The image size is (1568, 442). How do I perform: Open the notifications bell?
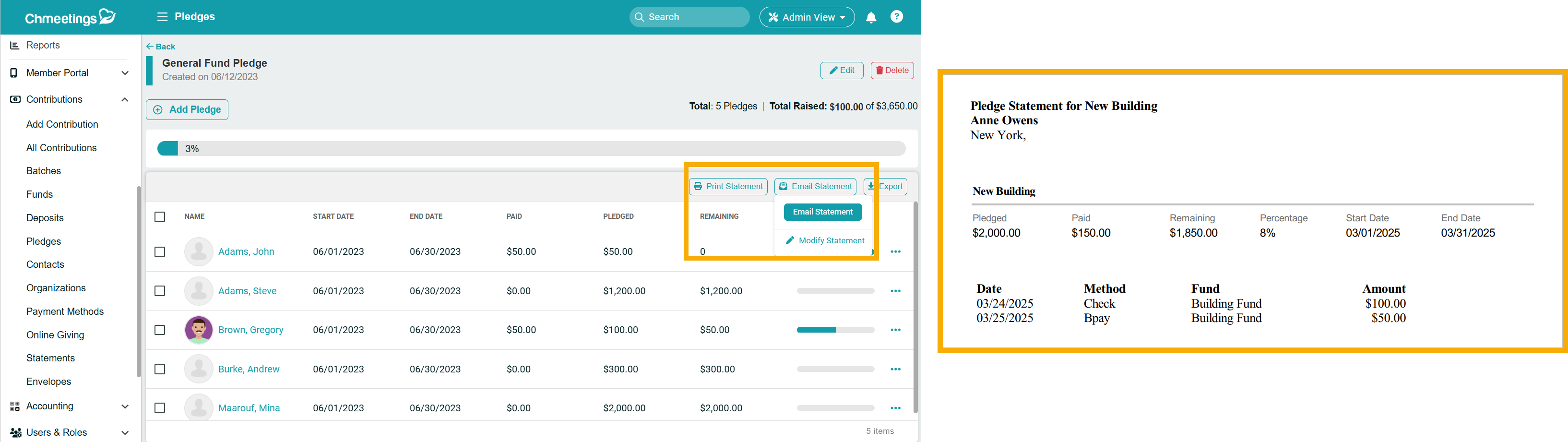click(x=871, y=17)
